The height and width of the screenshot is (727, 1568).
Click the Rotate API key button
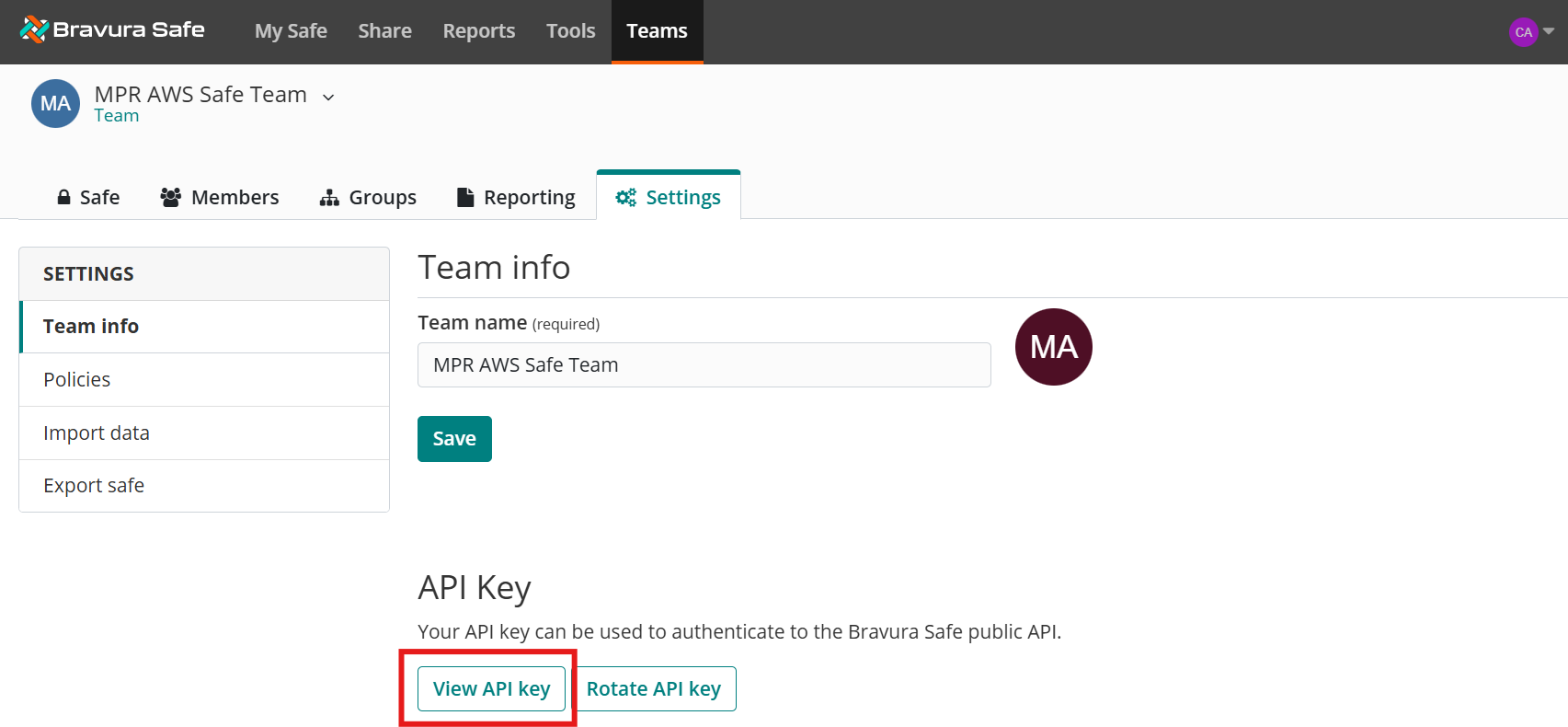click(654, 689)
